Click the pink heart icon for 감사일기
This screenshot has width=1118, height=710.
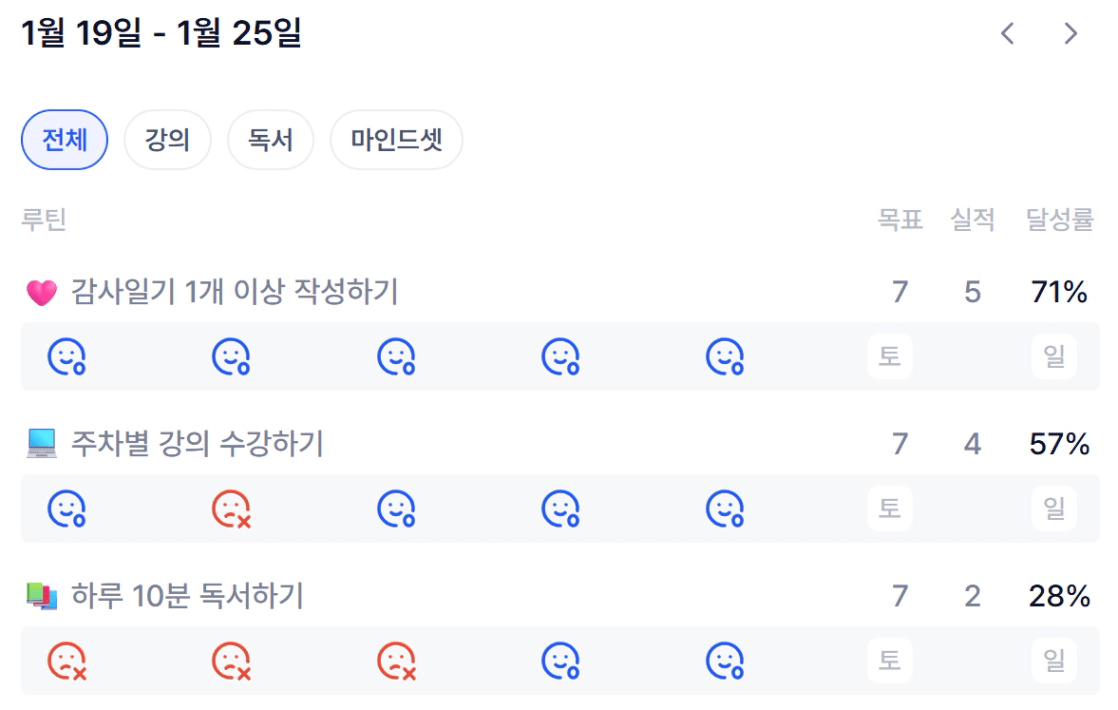41,293
